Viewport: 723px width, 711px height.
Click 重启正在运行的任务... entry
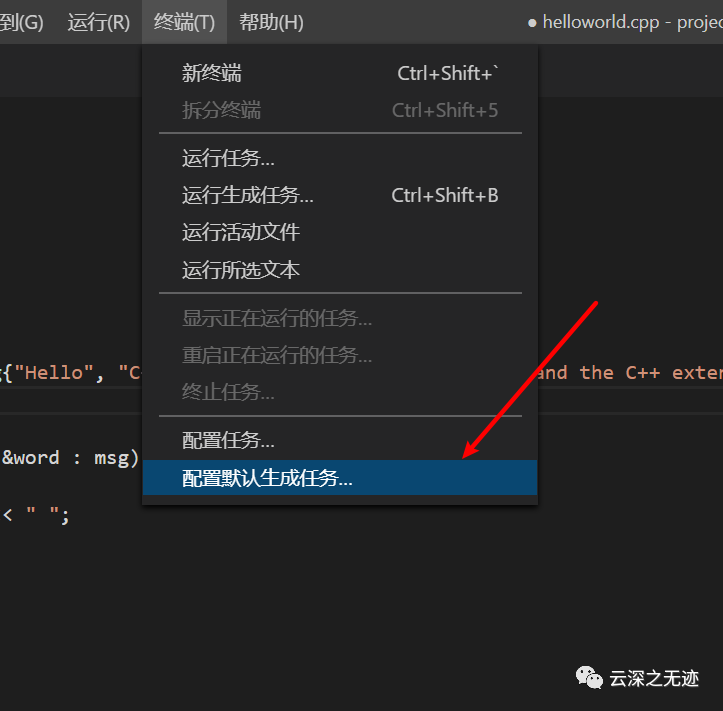click(x=340, y=355)
